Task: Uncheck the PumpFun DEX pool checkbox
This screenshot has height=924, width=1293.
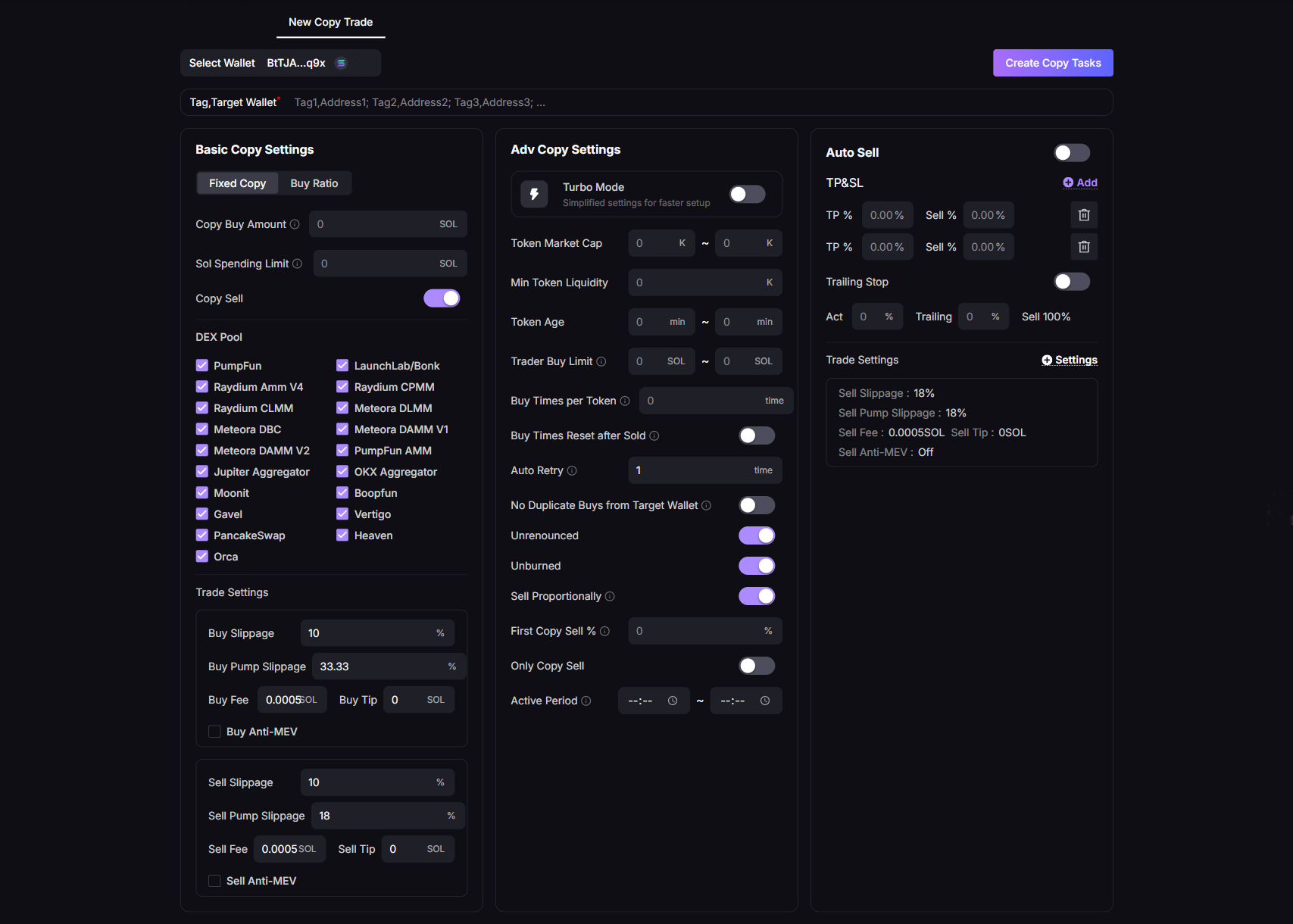Action: point(202,366)
